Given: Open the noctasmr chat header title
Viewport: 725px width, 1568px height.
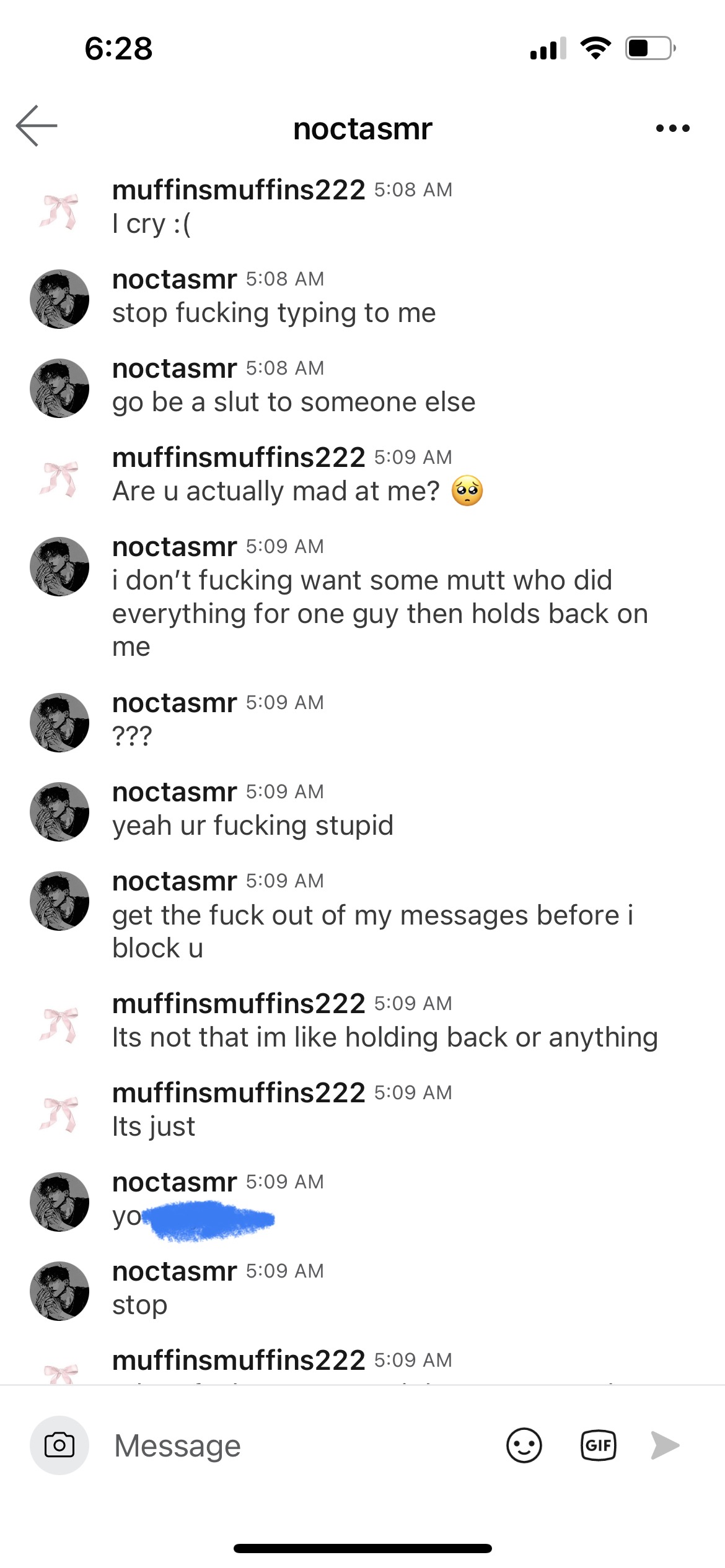Looking at the screenshot, I should (x=362, y=129).
